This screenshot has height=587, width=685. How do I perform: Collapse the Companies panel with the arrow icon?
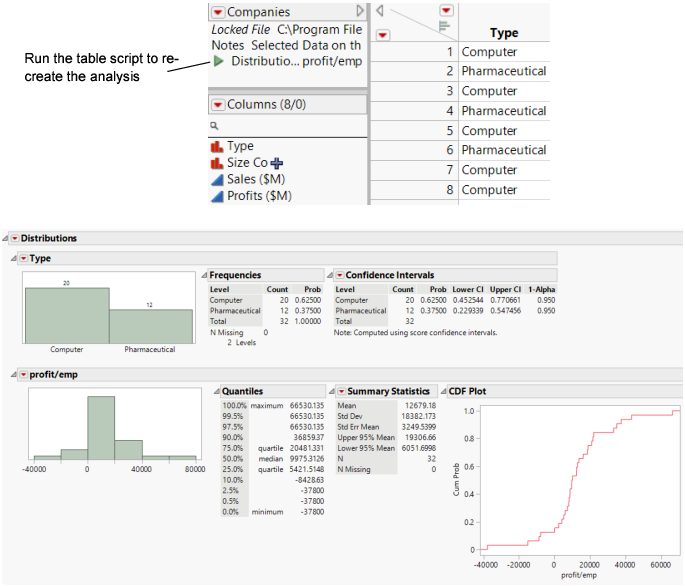click(x=360, y=11)
